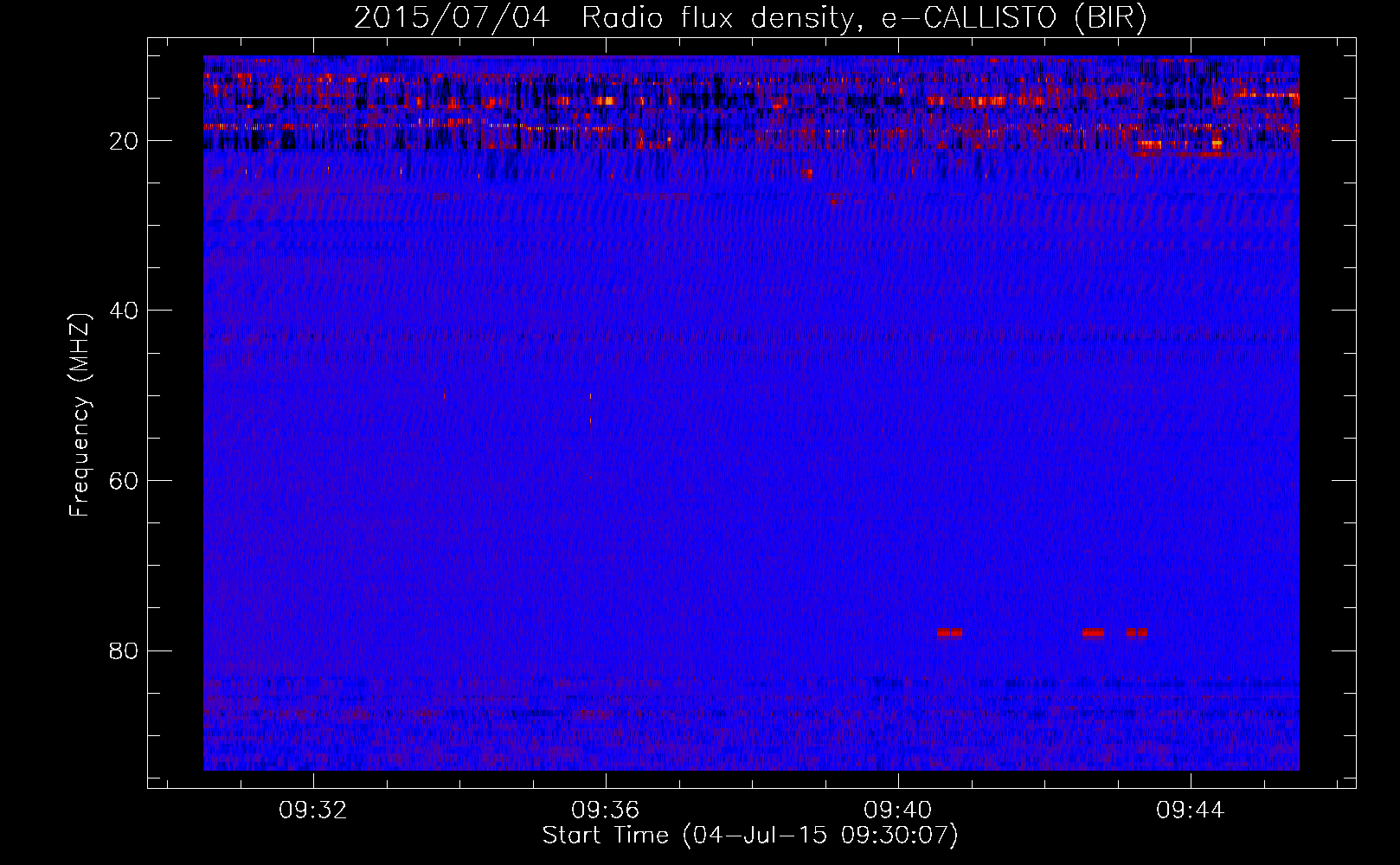Click the rightmost red burst mark near 80 MHz

pos(1136,632)
